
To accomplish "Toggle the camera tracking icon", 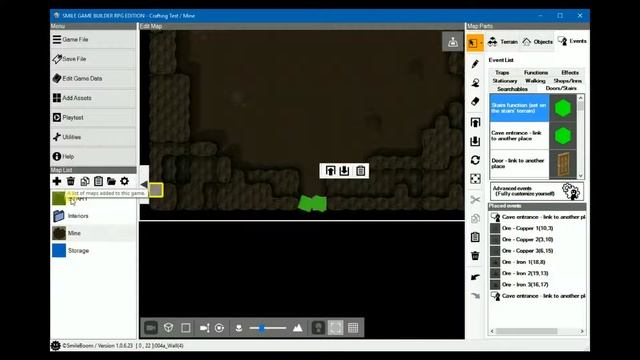I will pyautogui.click(x=204, y=328).
